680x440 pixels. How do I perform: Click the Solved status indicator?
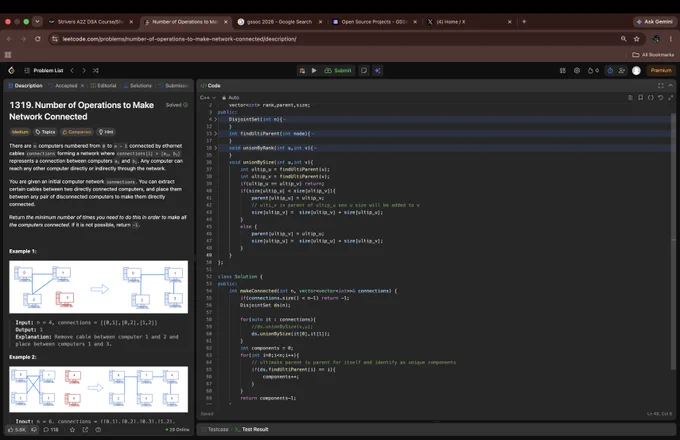pos(177,105)
